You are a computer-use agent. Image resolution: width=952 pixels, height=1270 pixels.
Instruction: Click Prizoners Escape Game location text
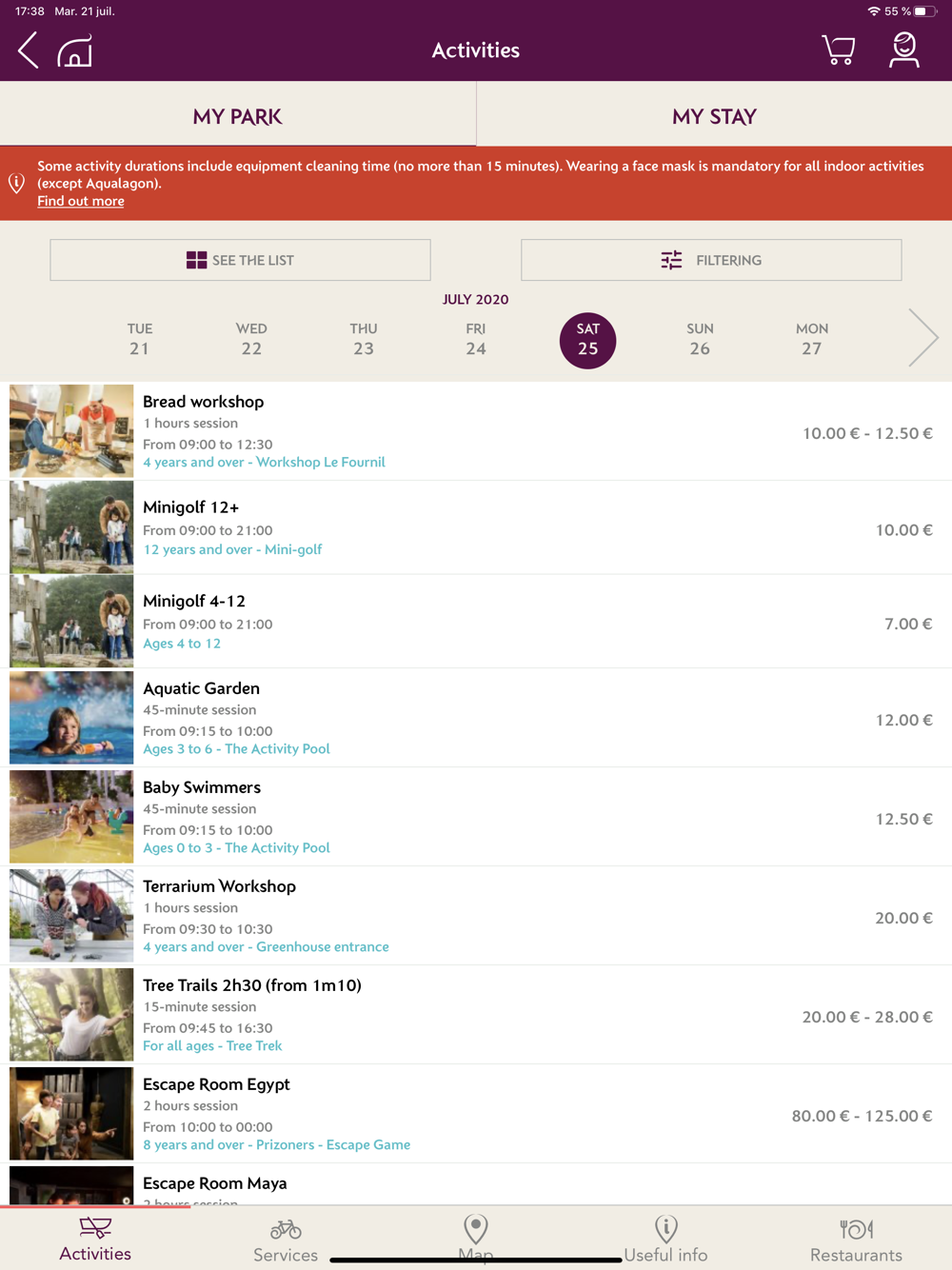(x=333, y=1145)
